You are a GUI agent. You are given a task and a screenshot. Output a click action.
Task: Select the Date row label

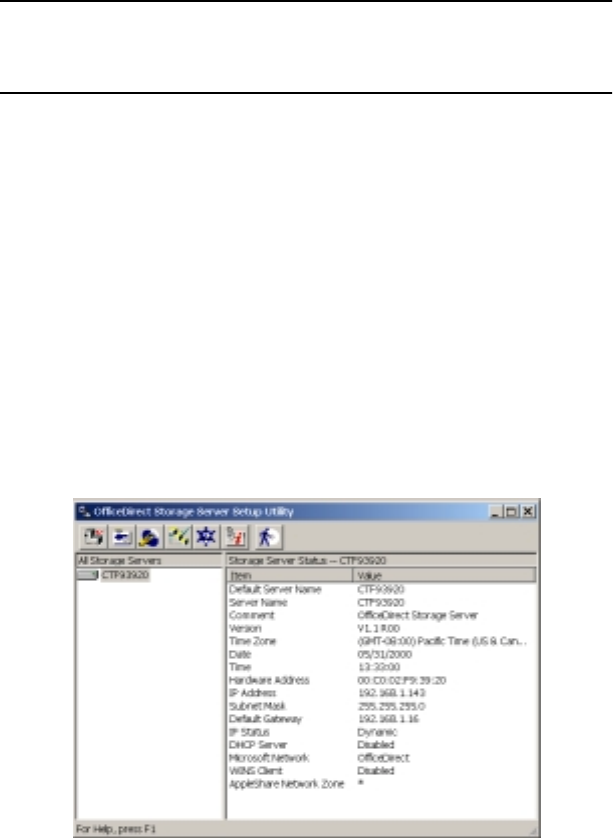[x=240, y=654]
